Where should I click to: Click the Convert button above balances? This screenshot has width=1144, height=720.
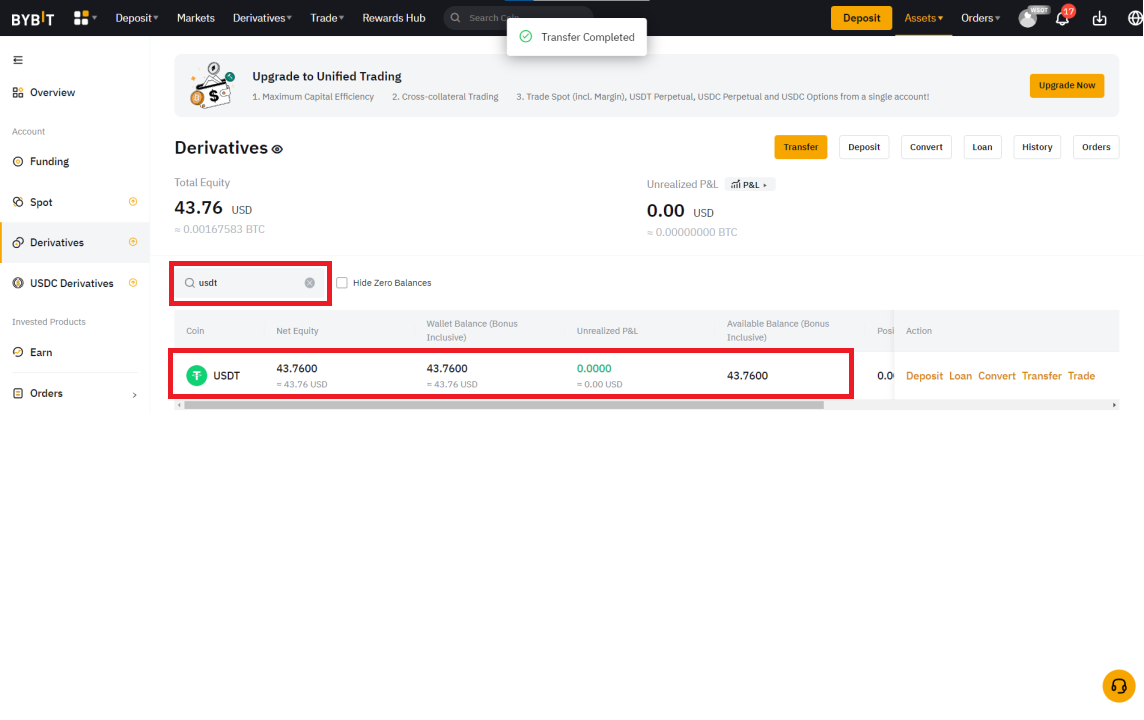[926, 147]
